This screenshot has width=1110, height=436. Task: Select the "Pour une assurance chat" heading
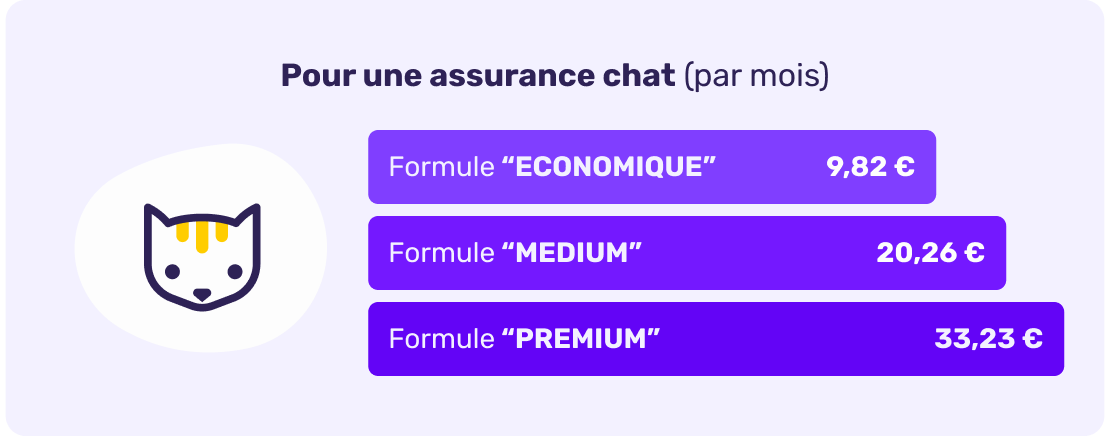tap(478, 76)
